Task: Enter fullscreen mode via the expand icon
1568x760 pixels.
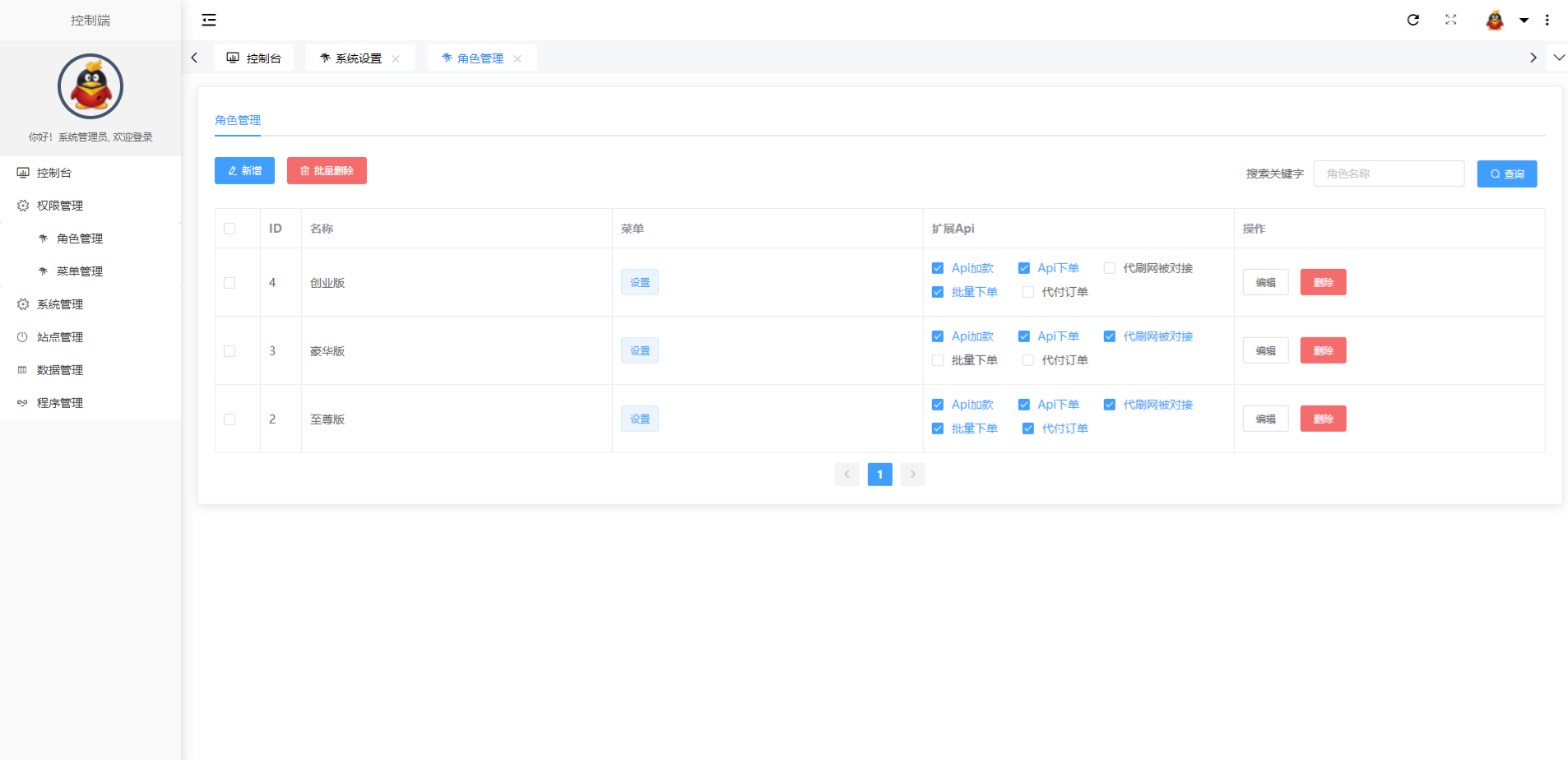Action: tap(1452, 20)
